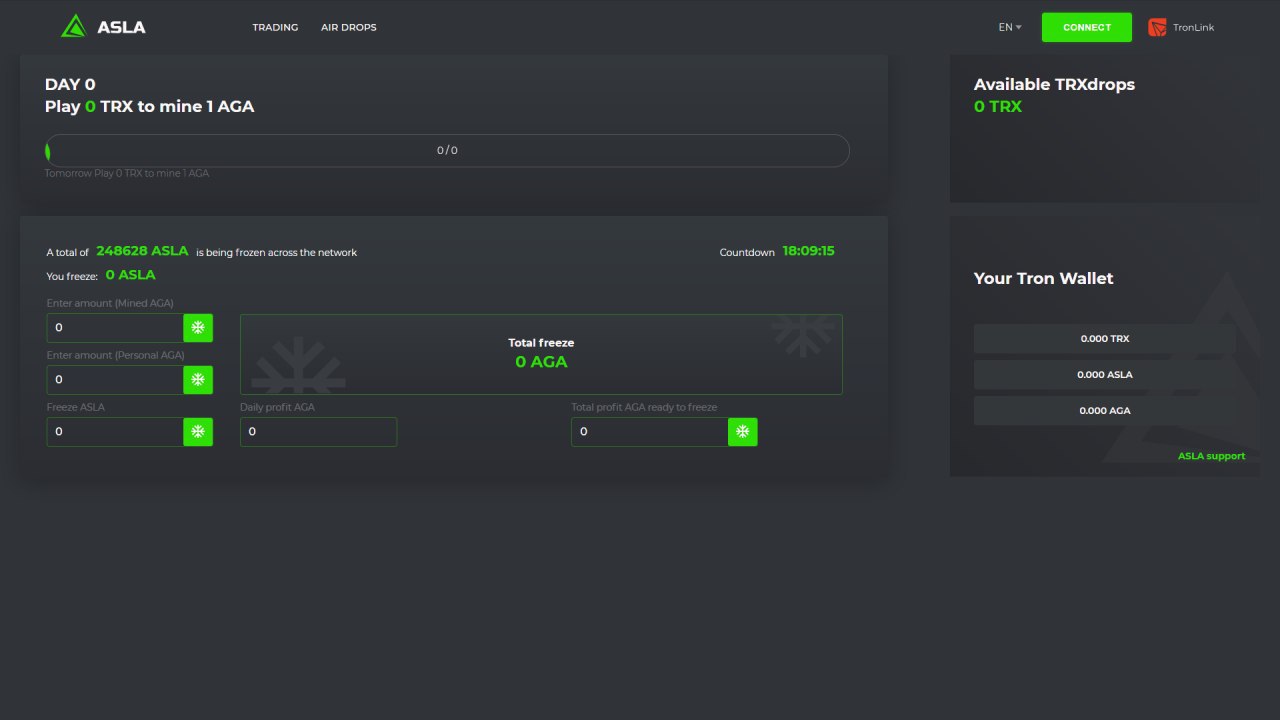This screenshot has width=1280, height=720.
Task: Open the TRADING menu
Action: [x=275, y=27]
